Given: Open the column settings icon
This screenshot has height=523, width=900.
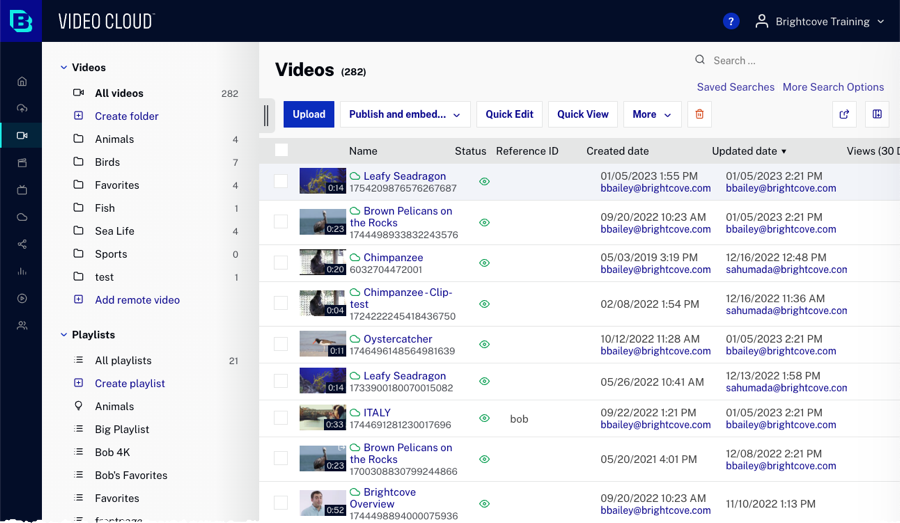Looking at the screenshot, I should pyautogui.click(x=877, y=114).
